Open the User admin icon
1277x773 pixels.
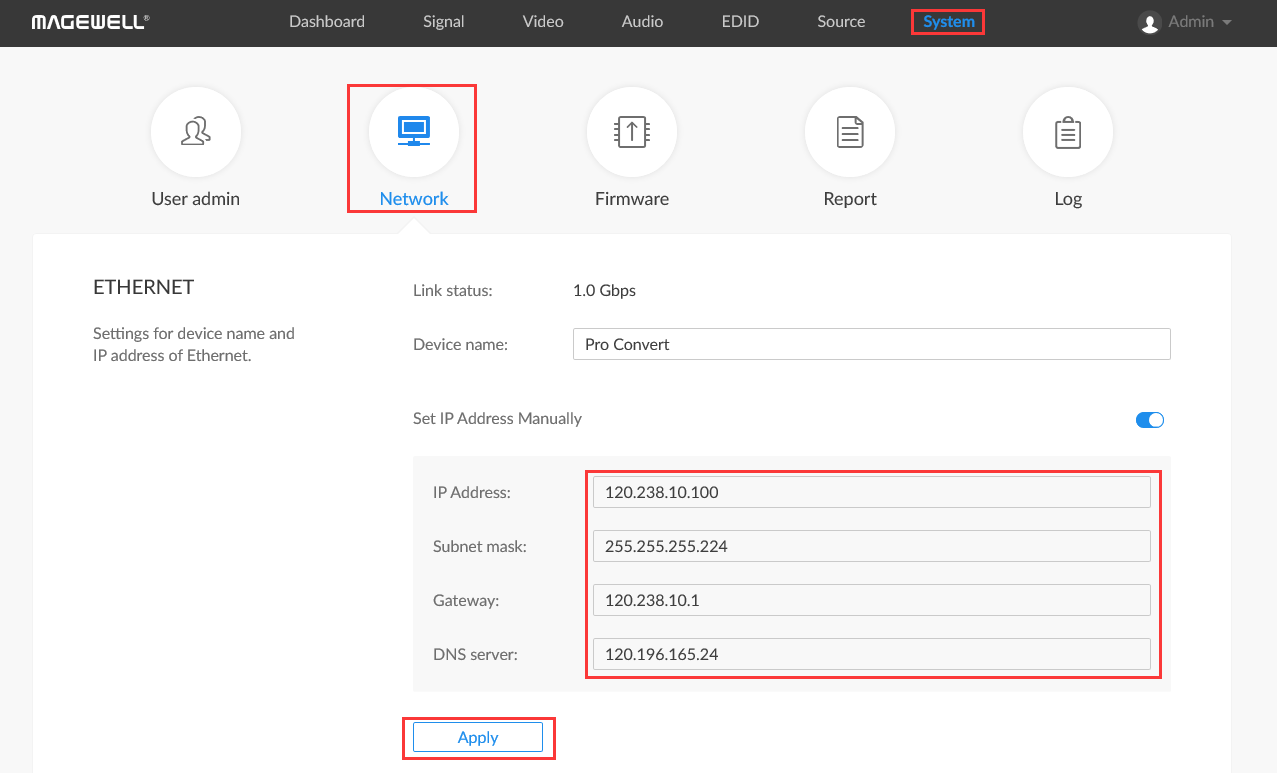pyautogui.click(x=195, y=132)
